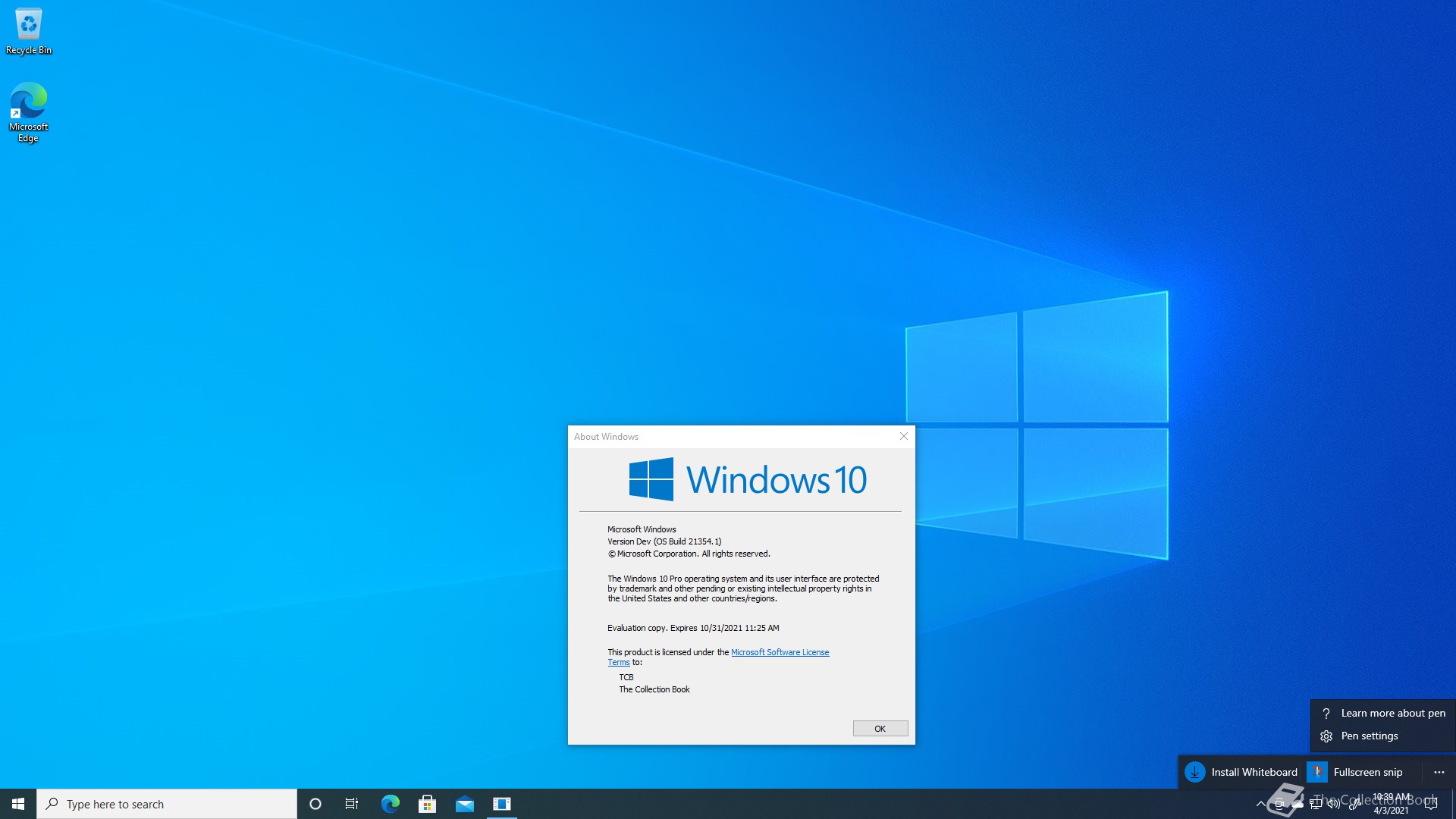Image resolution: width=1456 pixels, height=819 pixels.
Task: Toggle the Windows Ink Workspace pen icon
Action: (1355, 805)
